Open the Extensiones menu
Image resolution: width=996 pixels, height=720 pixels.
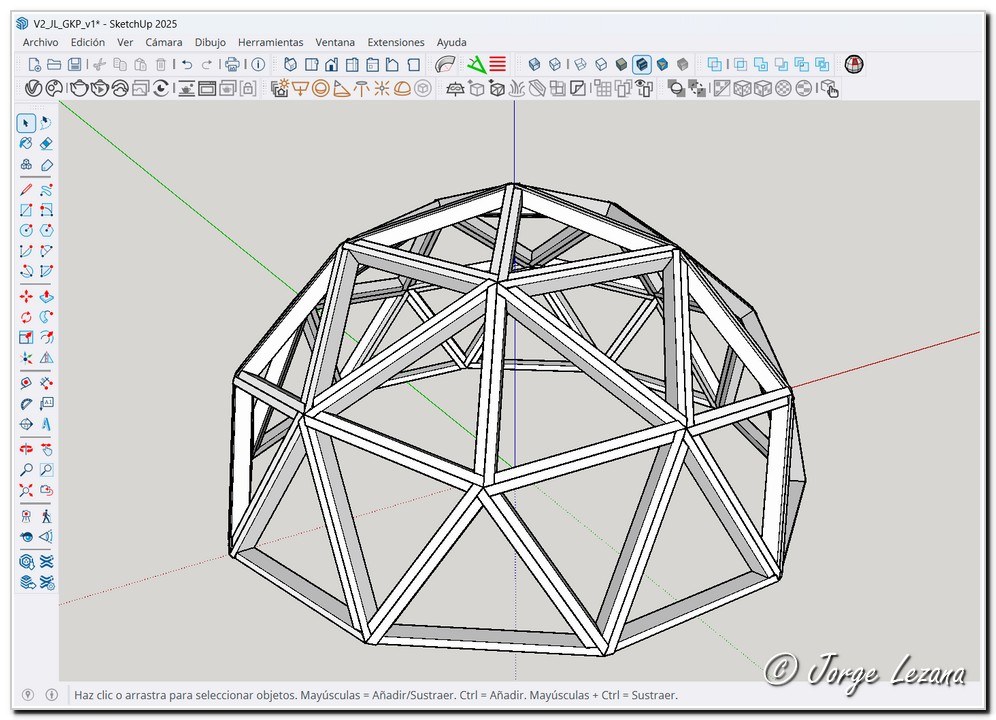tap(395, 42)
